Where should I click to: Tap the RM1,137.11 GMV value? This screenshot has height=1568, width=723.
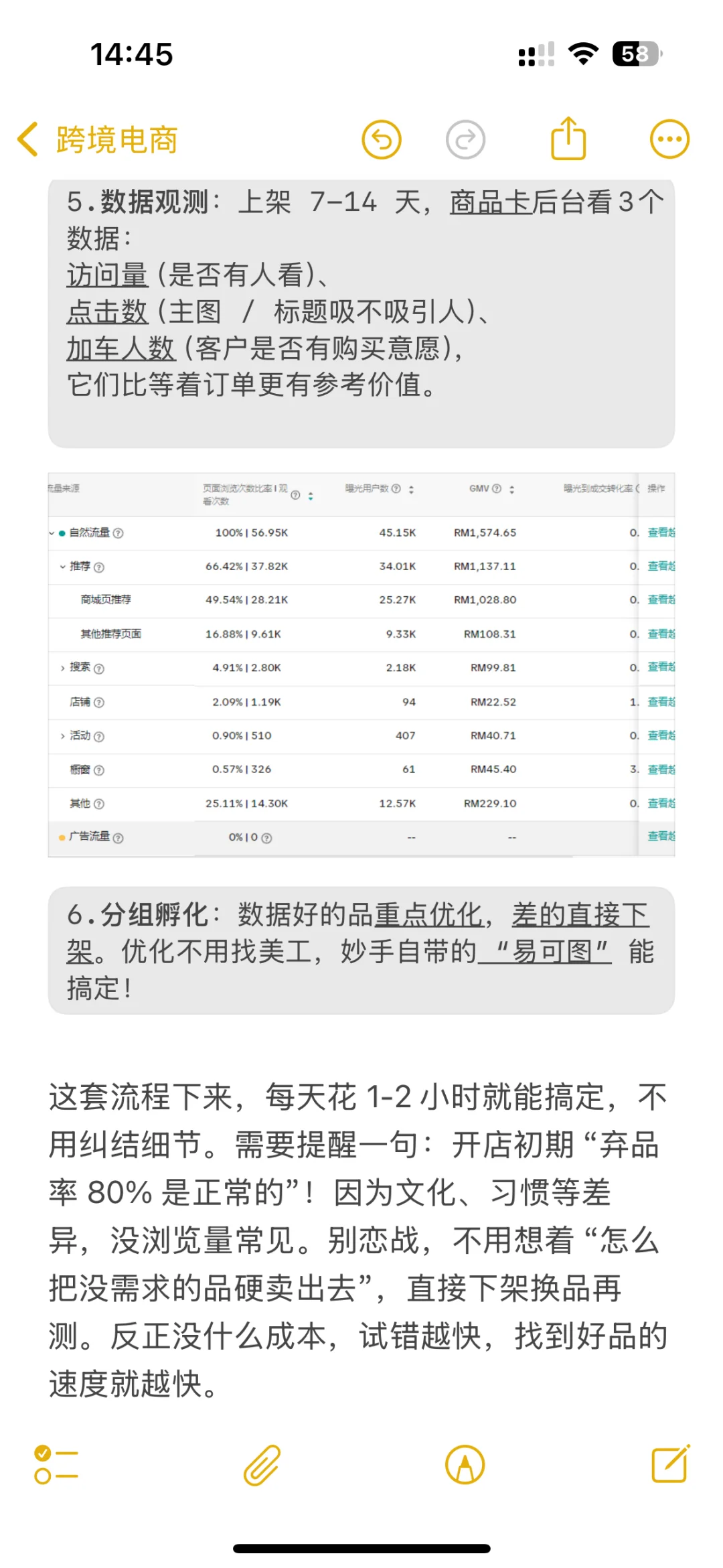[485, 567]
